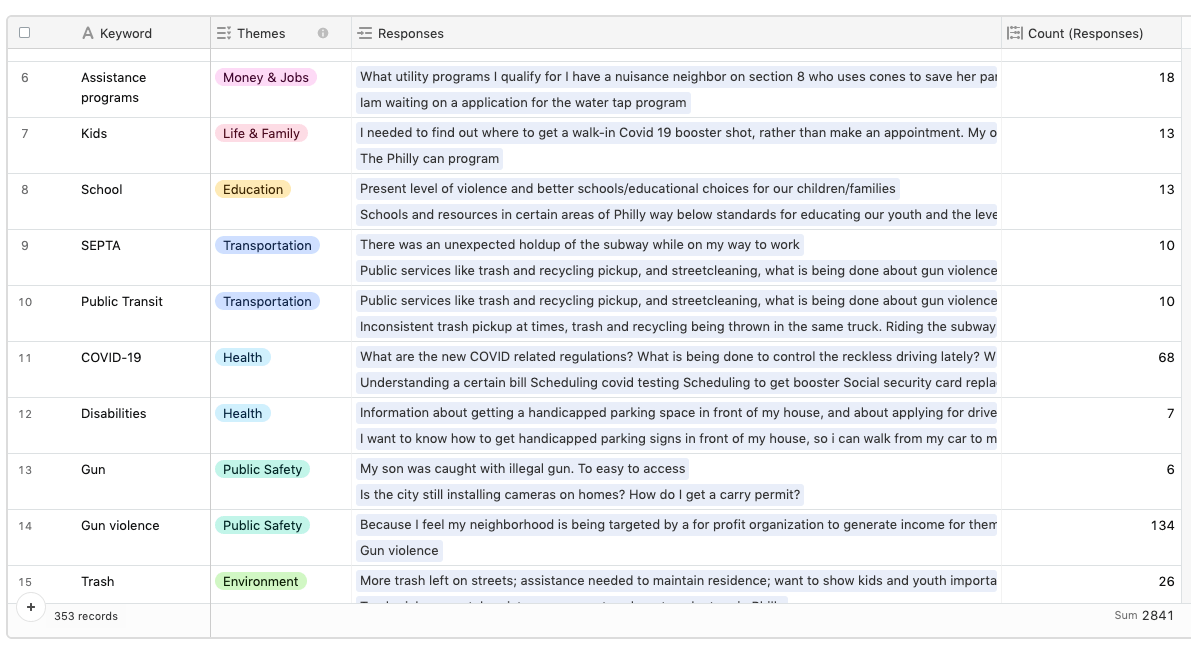Open 'Inconsistent trash pickup at times' response
This screenshot has width=1191, height=651.
tap(676, 327)
